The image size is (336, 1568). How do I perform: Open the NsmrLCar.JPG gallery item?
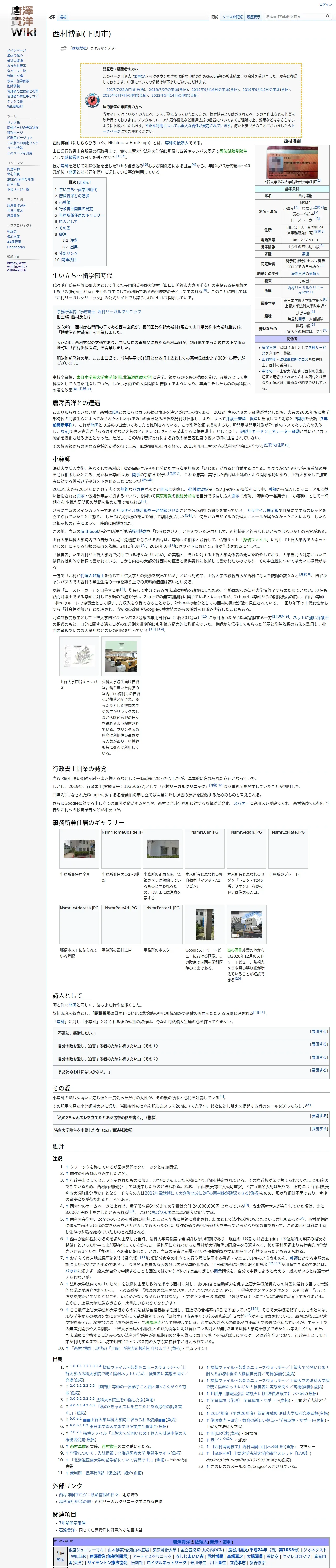[x=204, y=832]
